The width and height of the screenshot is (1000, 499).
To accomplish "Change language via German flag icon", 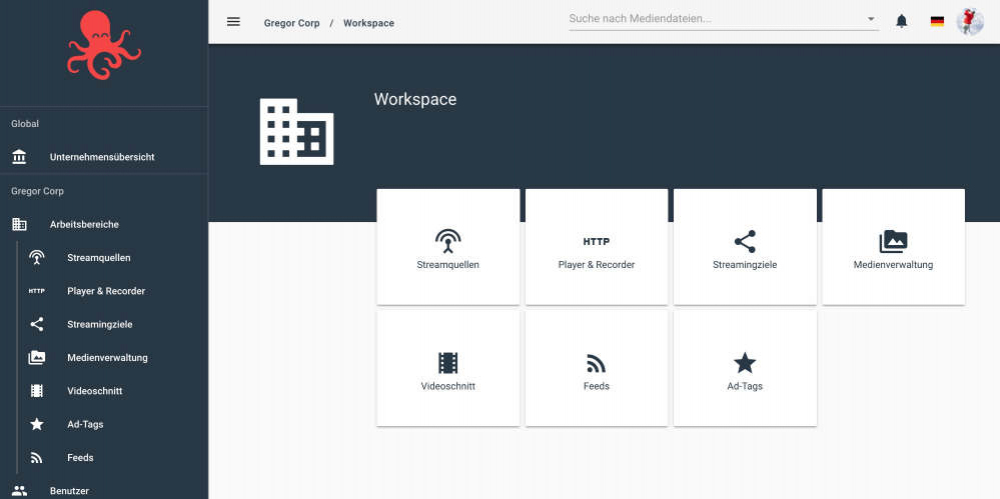I will coord(937,22).
